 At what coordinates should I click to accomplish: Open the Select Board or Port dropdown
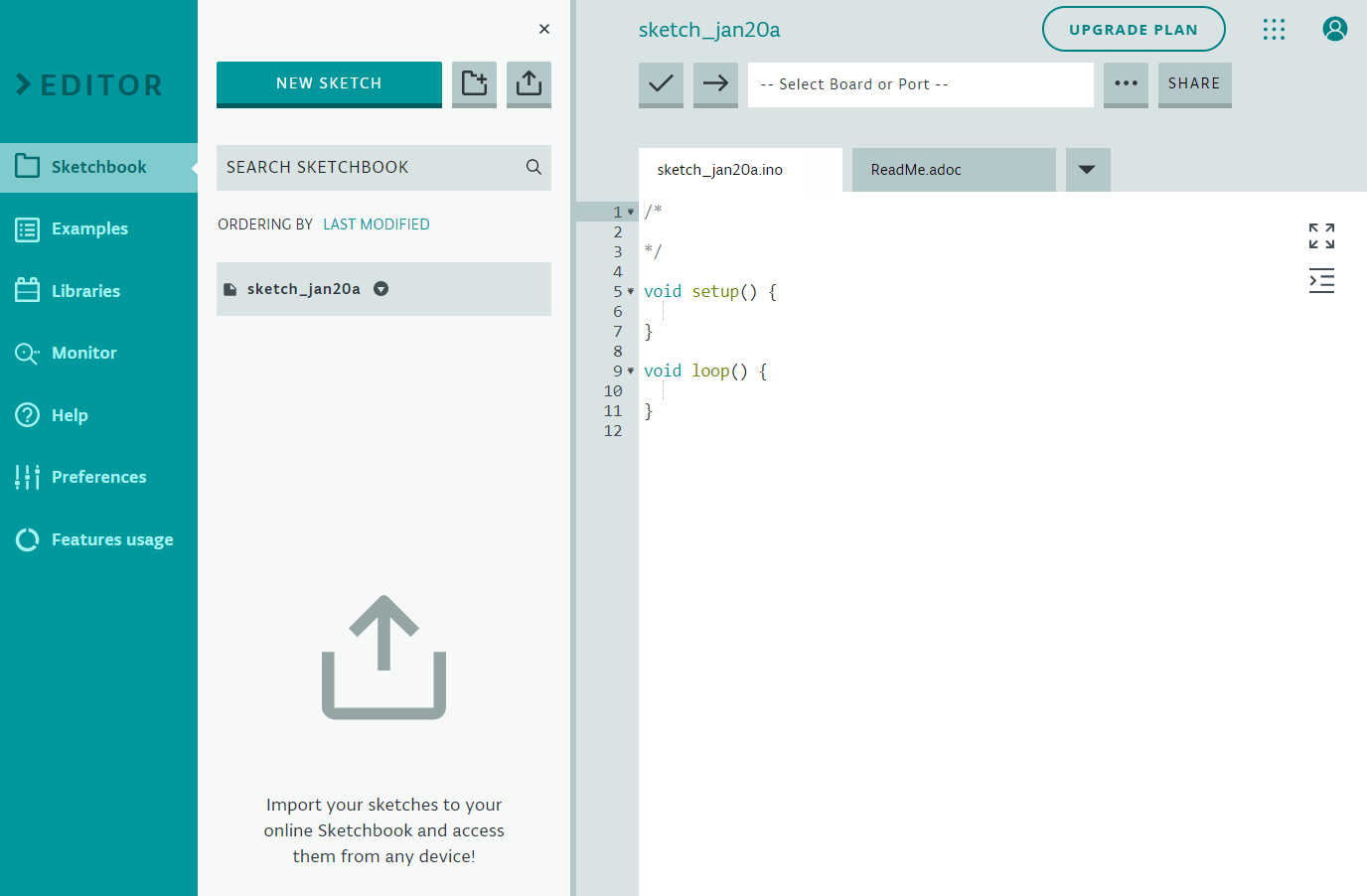(921, 84)
